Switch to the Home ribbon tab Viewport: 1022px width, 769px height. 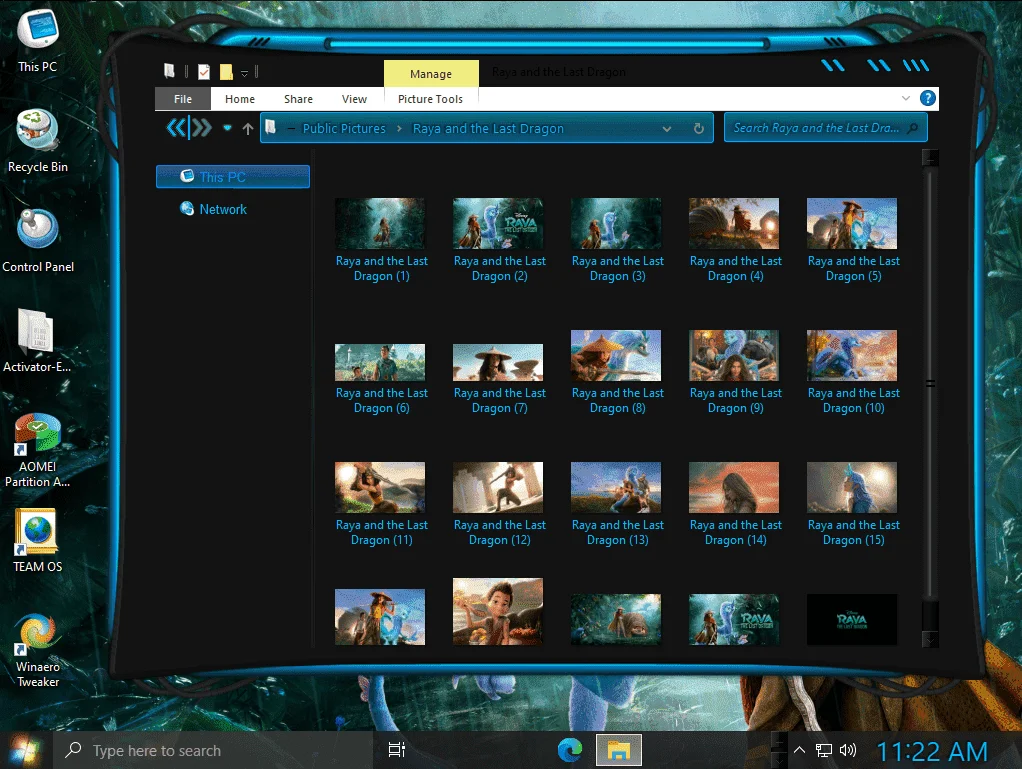(240, 99)
